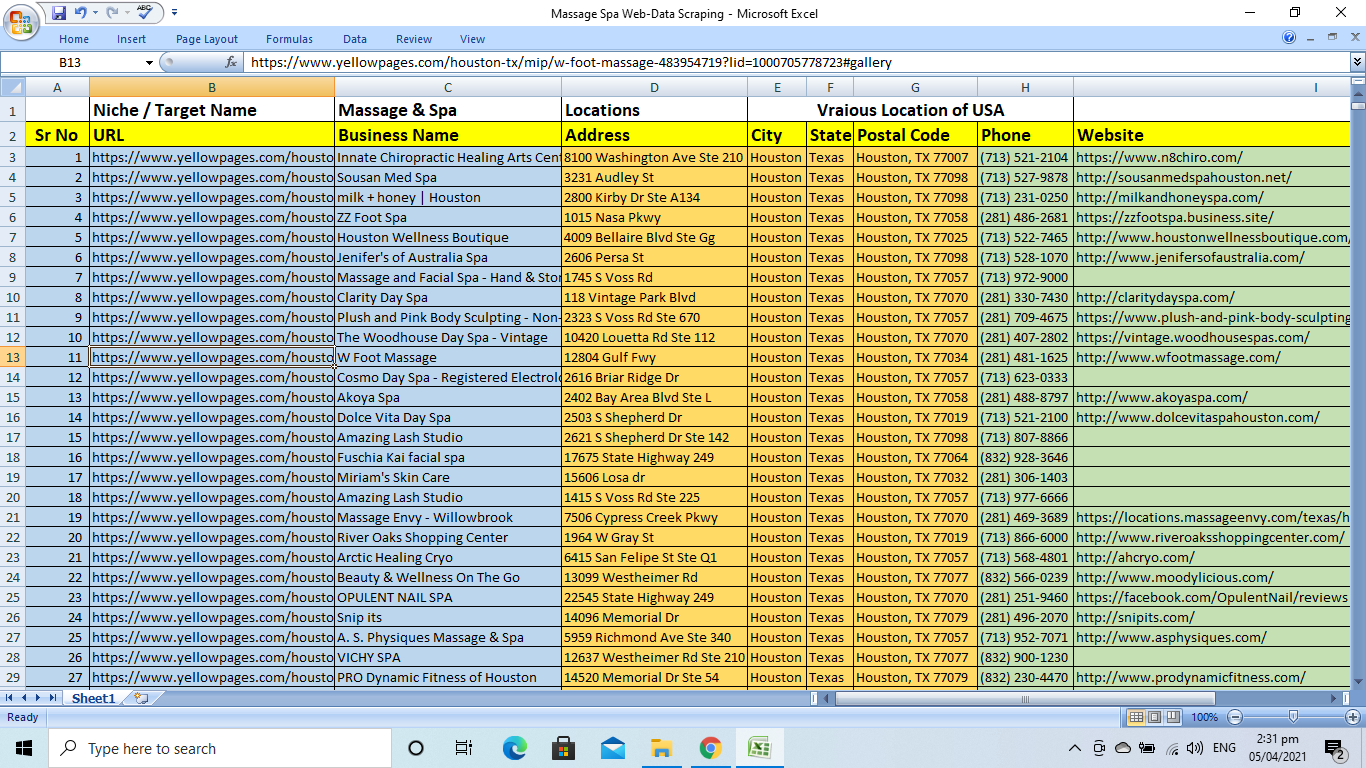This screenshot has width=1366, height=768.
Task: Select the 'VICHY SPA' cell
Action: click(448, 657)
